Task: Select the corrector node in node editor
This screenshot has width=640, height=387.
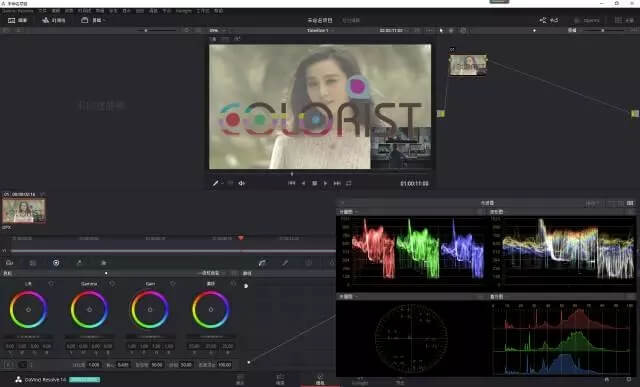Action: pyautogui.click(x=468, y=65)
